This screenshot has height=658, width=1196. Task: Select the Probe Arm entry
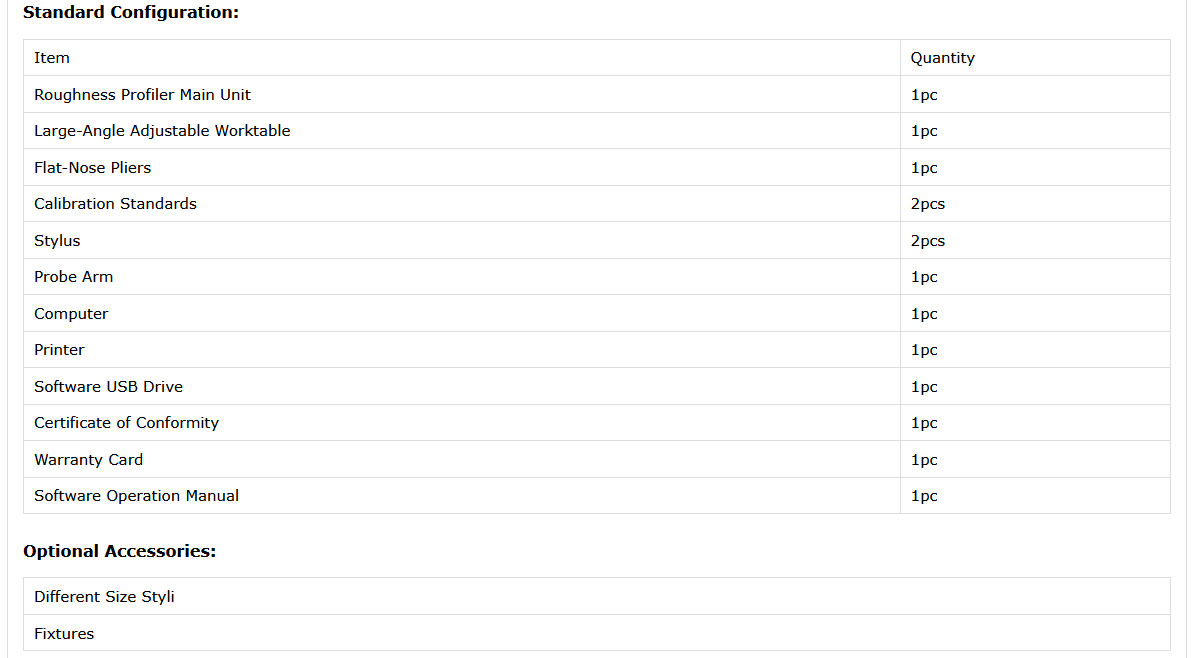(x=74, y=277)
